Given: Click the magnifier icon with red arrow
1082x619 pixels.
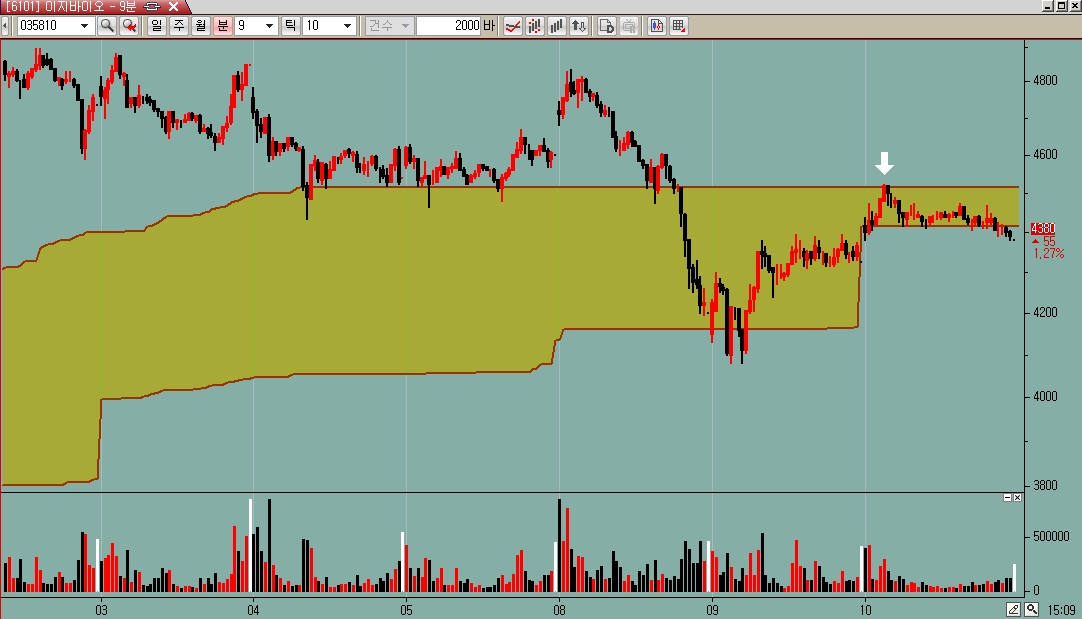Looking at the screenshot, I should [x=129, y=26].
